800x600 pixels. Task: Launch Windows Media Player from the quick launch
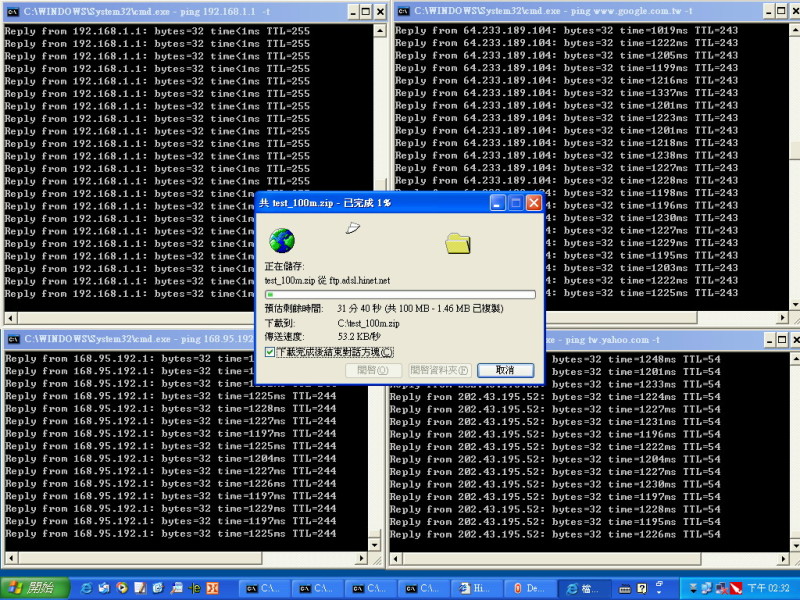(122, 588)
